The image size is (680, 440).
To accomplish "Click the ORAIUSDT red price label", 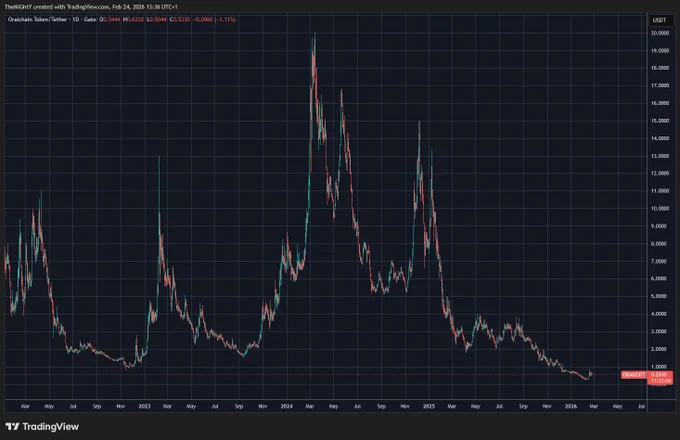I will (x=633, y=375).
